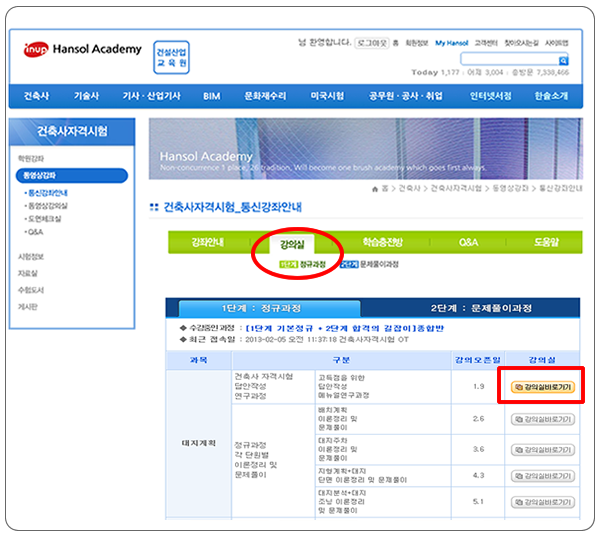Open the 기술사 main menu
This screenshot has height=551, width=600.
(86, 96)
